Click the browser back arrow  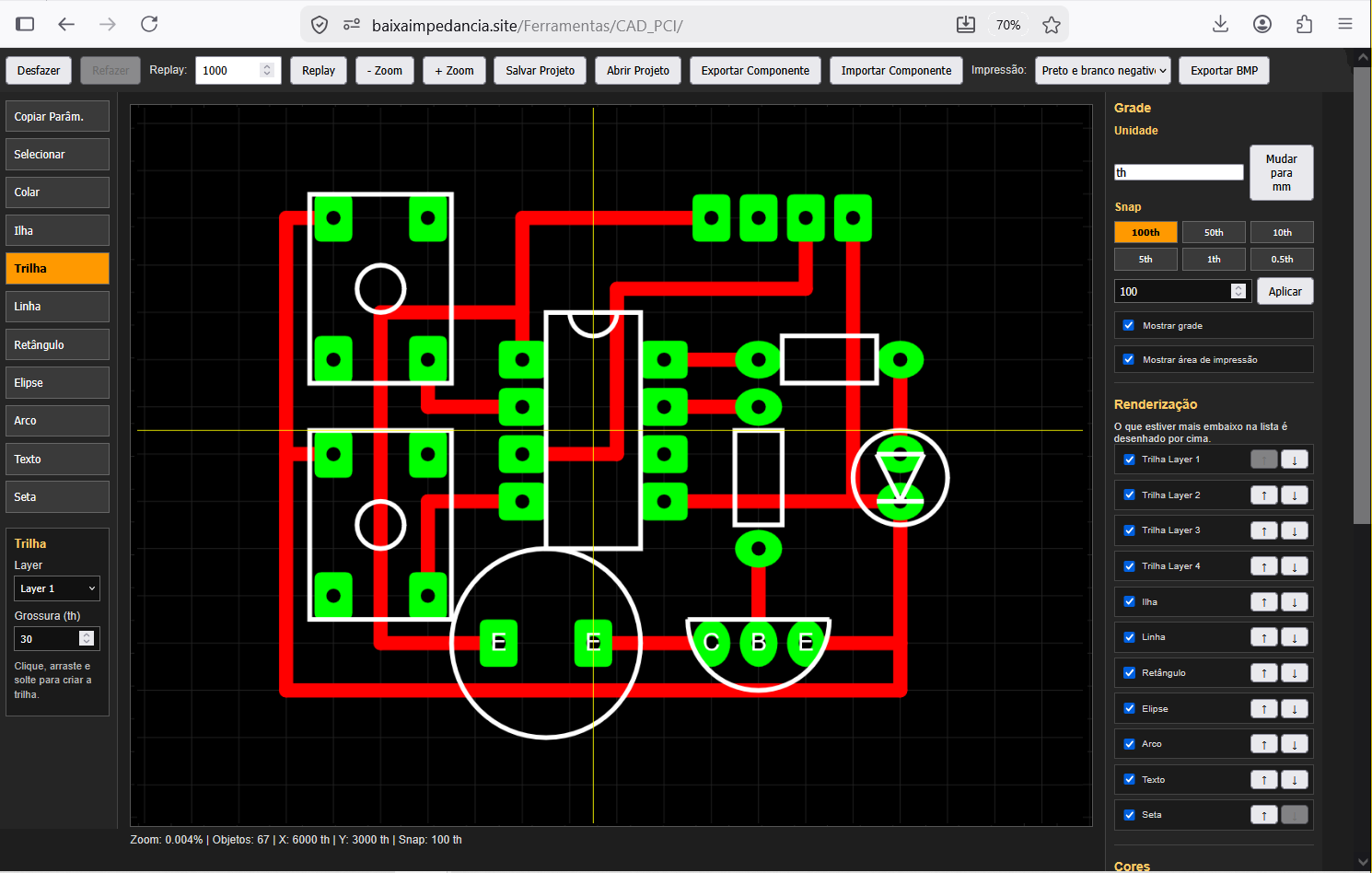[66, 25]
